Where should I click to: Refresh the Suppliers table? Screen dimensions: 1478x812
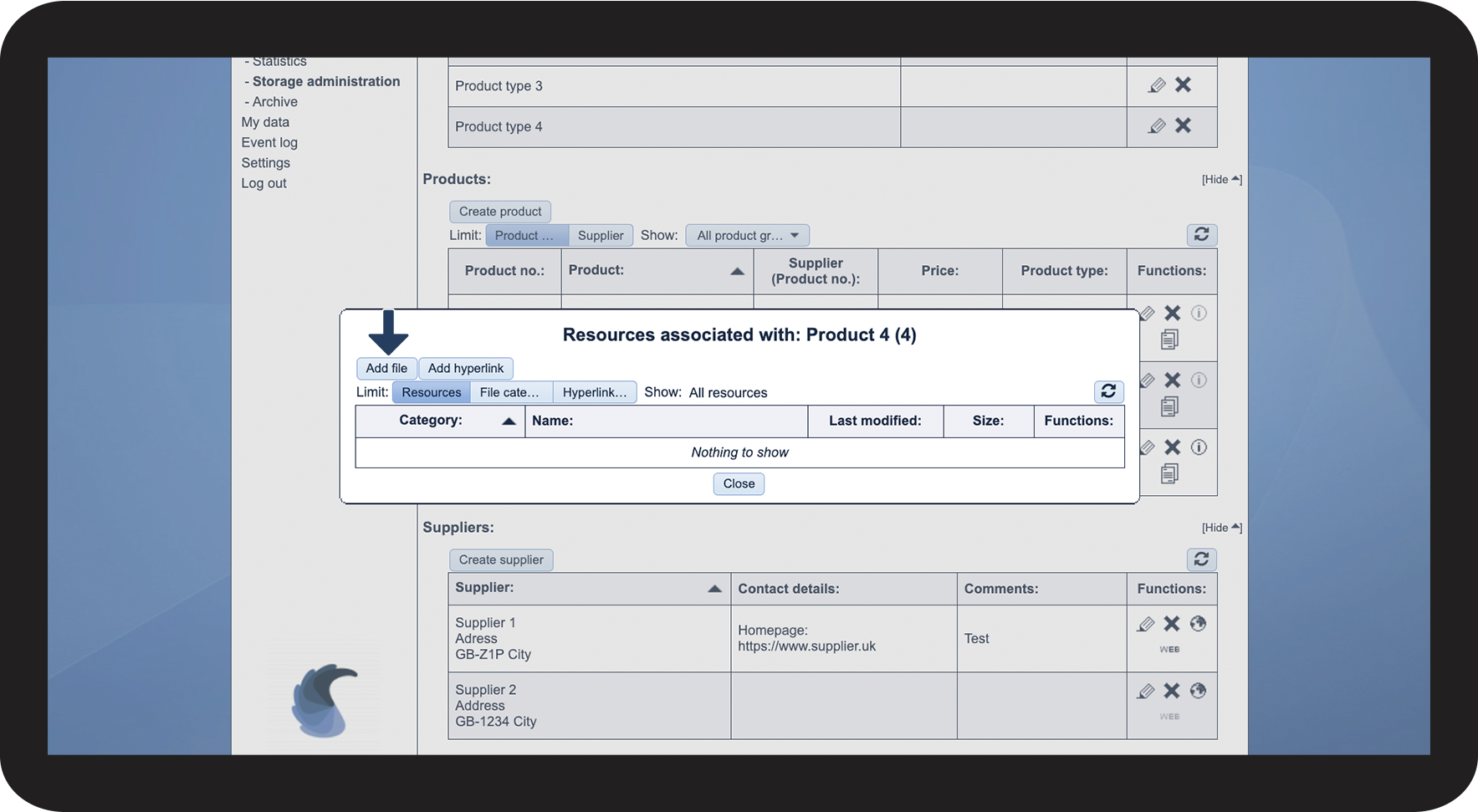tap(1201, 559)
